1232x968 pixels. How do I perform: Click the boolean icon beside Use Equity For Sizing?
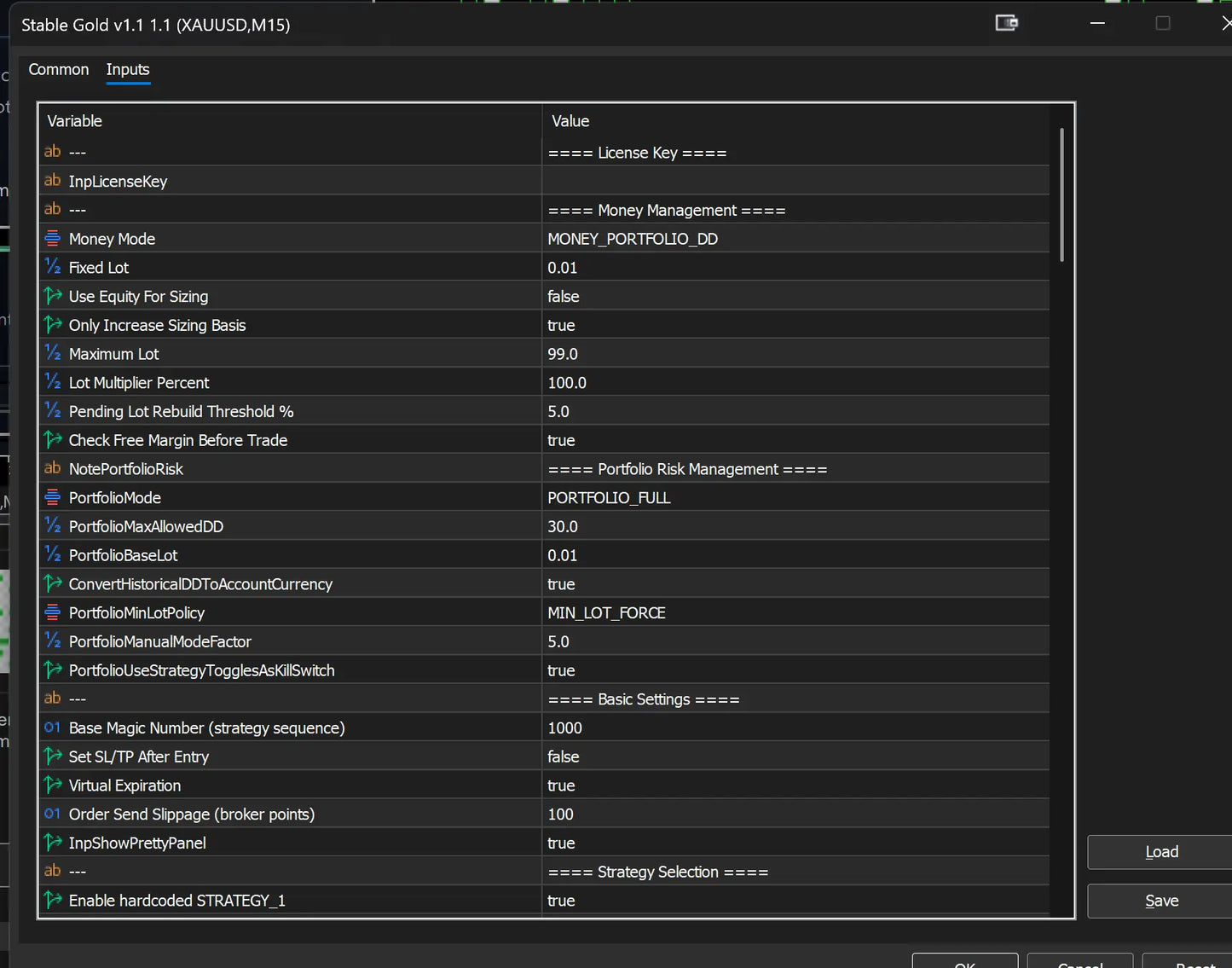coord(53,296)
